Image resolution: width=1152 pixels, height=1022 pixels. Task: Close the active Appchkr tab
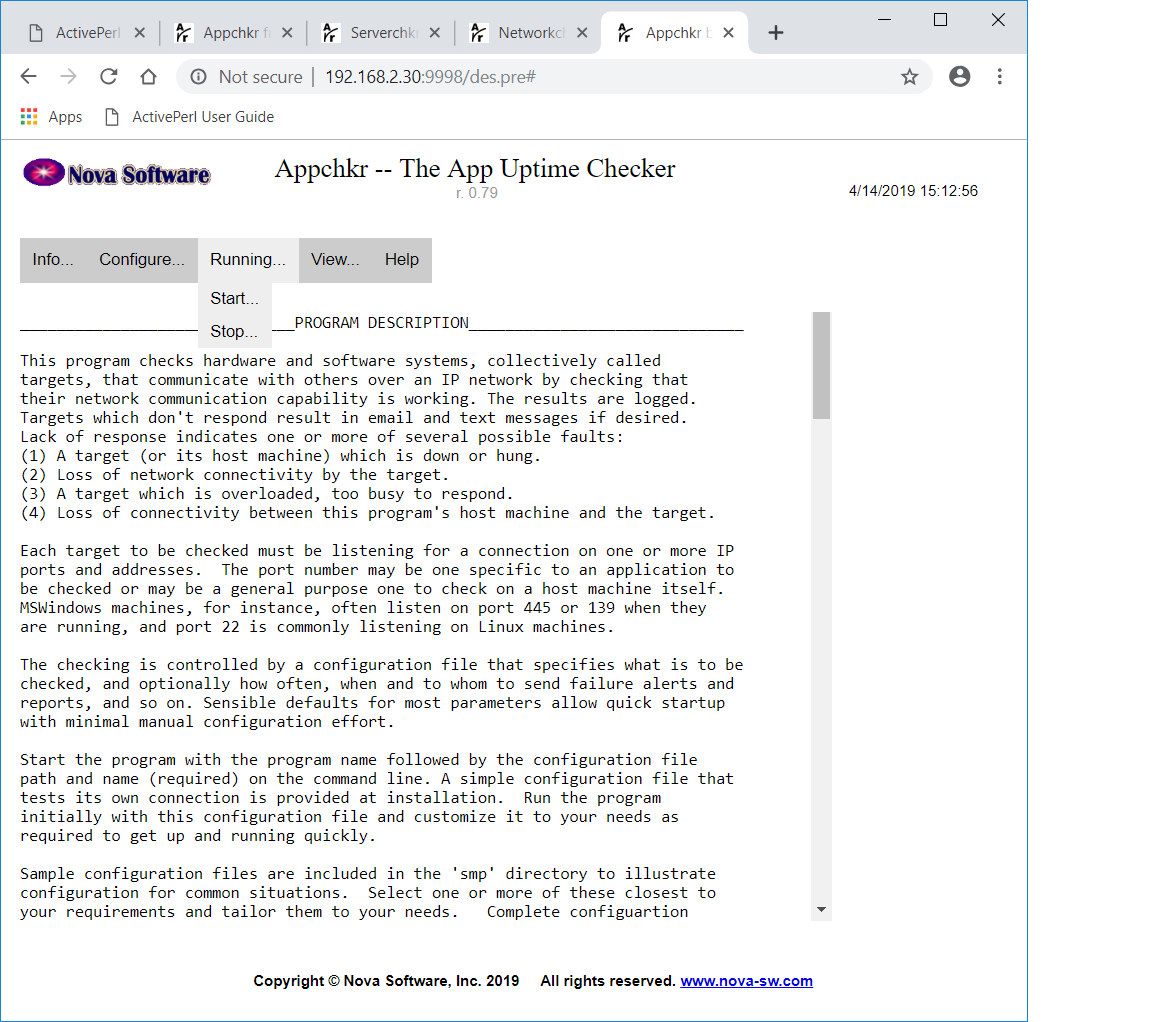tap(728, 32)
